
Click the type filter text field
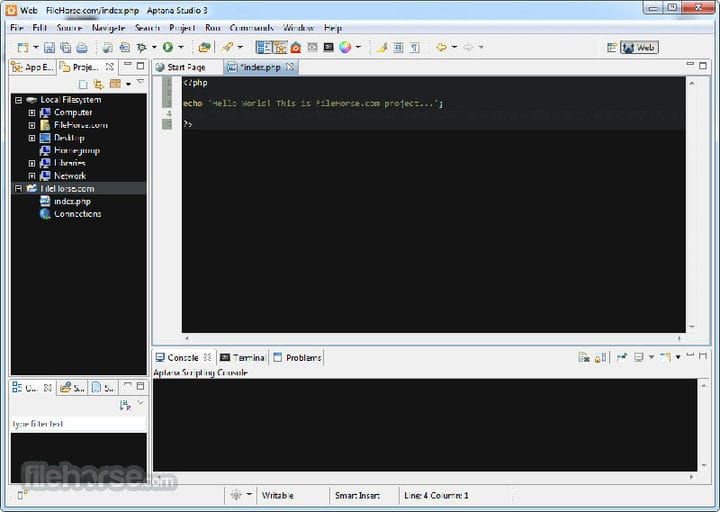tap(78, 424)
